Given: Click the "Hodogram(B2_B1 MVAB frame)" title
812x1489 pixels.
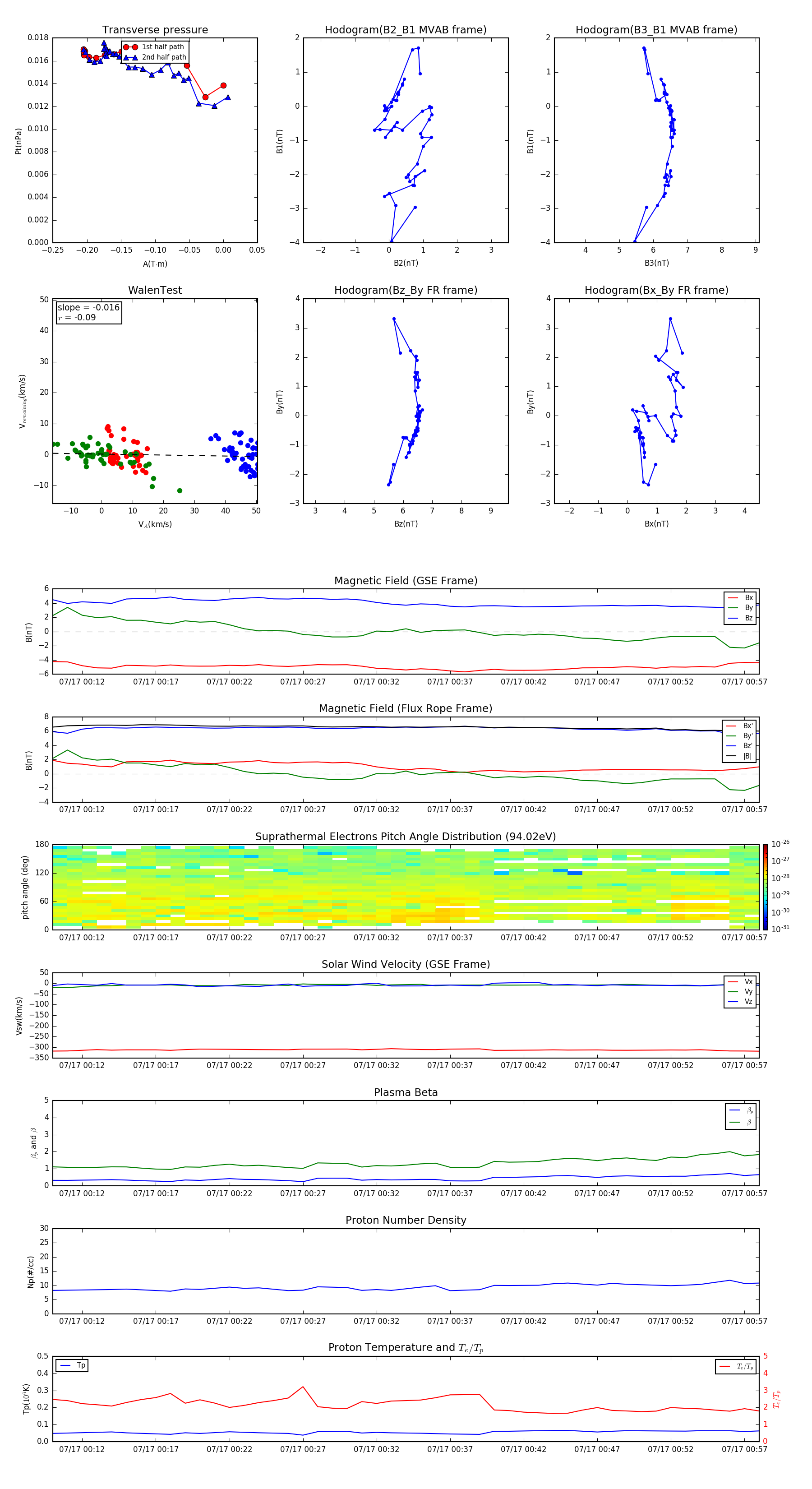Looking at the screenshot, I should click(x=405, y=29).
